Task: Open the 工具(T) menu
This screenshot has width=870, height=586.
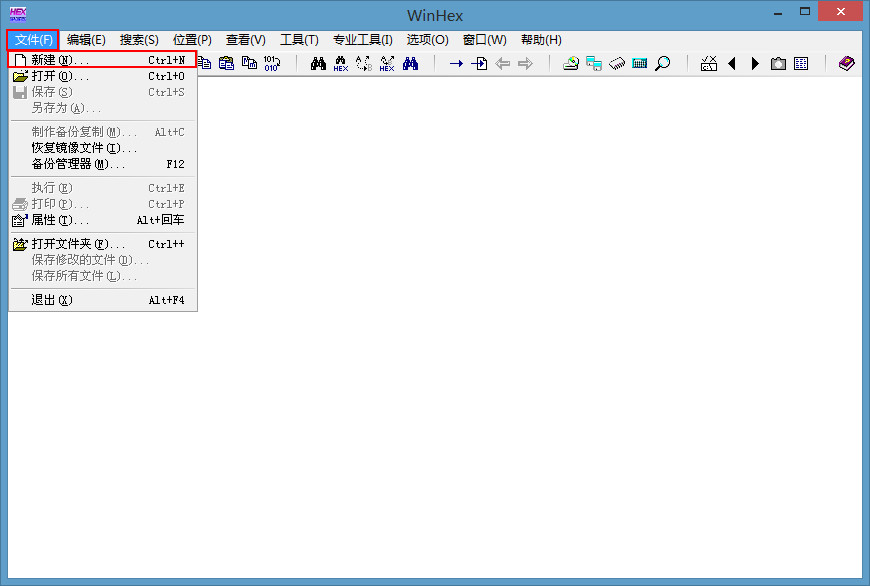Action: coord(299,40)
